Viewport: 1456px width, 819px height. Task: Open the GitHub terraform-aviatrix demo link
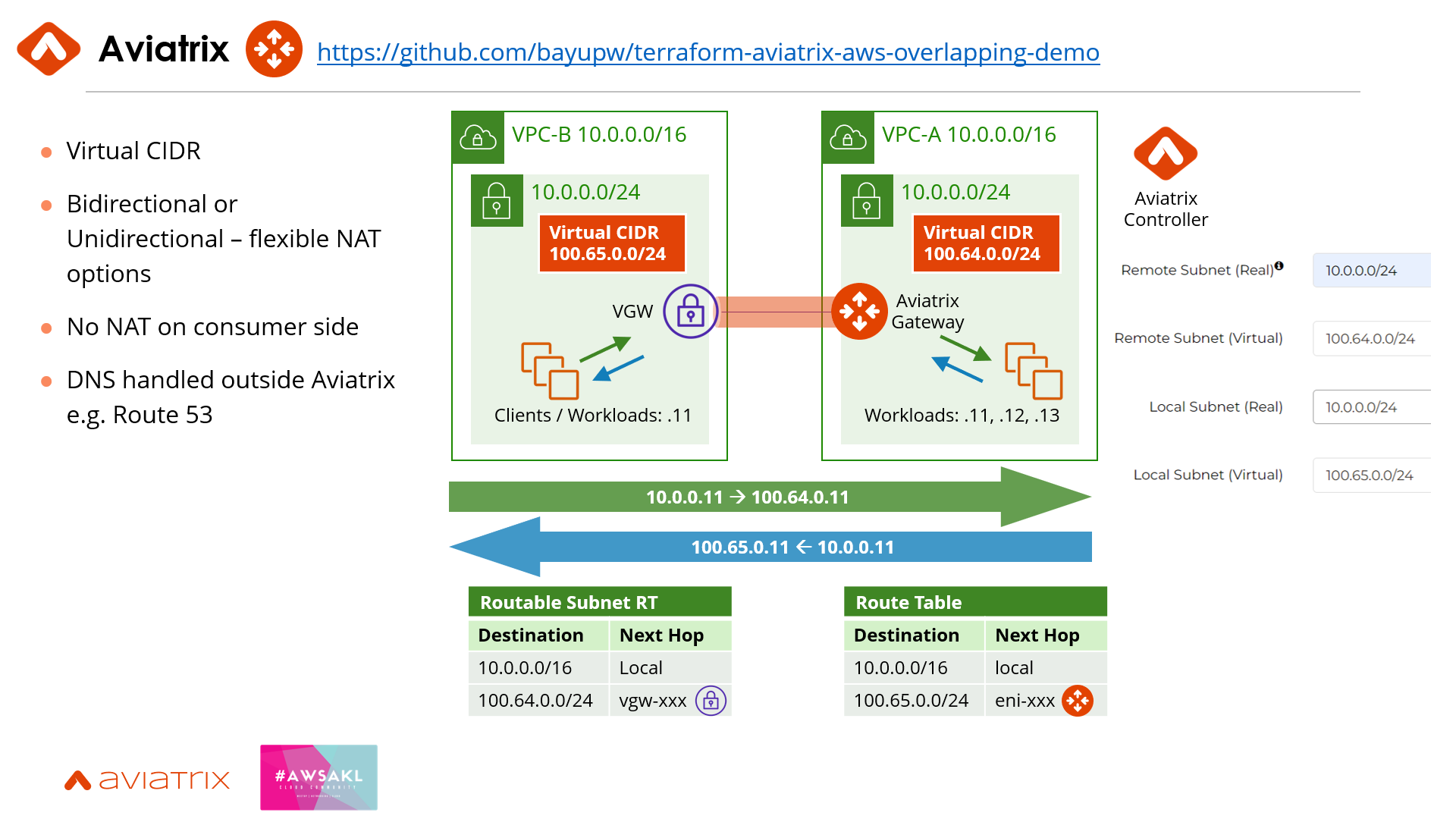pos(708,52)
